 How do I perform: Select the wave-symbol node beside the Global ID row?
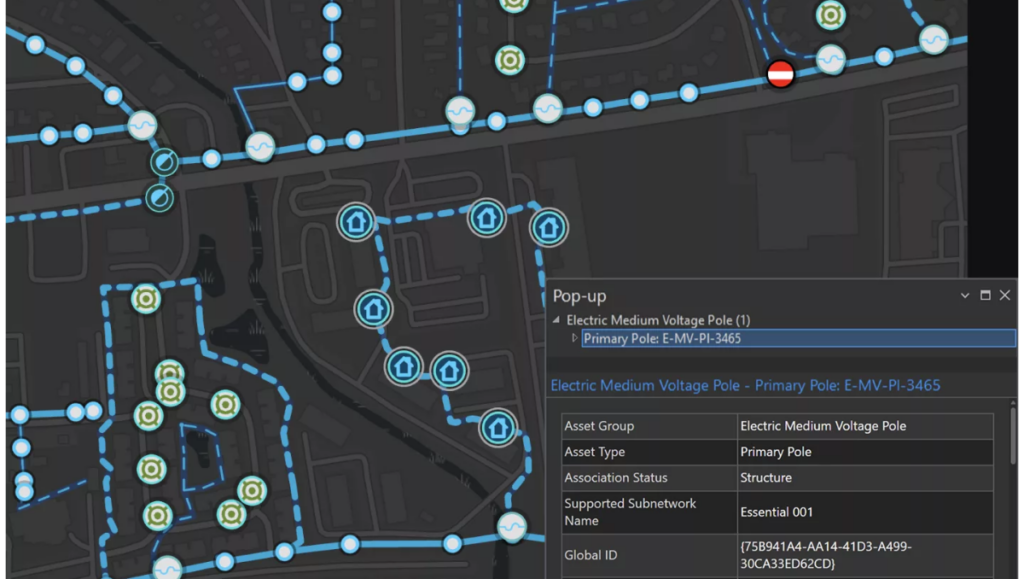511,527
